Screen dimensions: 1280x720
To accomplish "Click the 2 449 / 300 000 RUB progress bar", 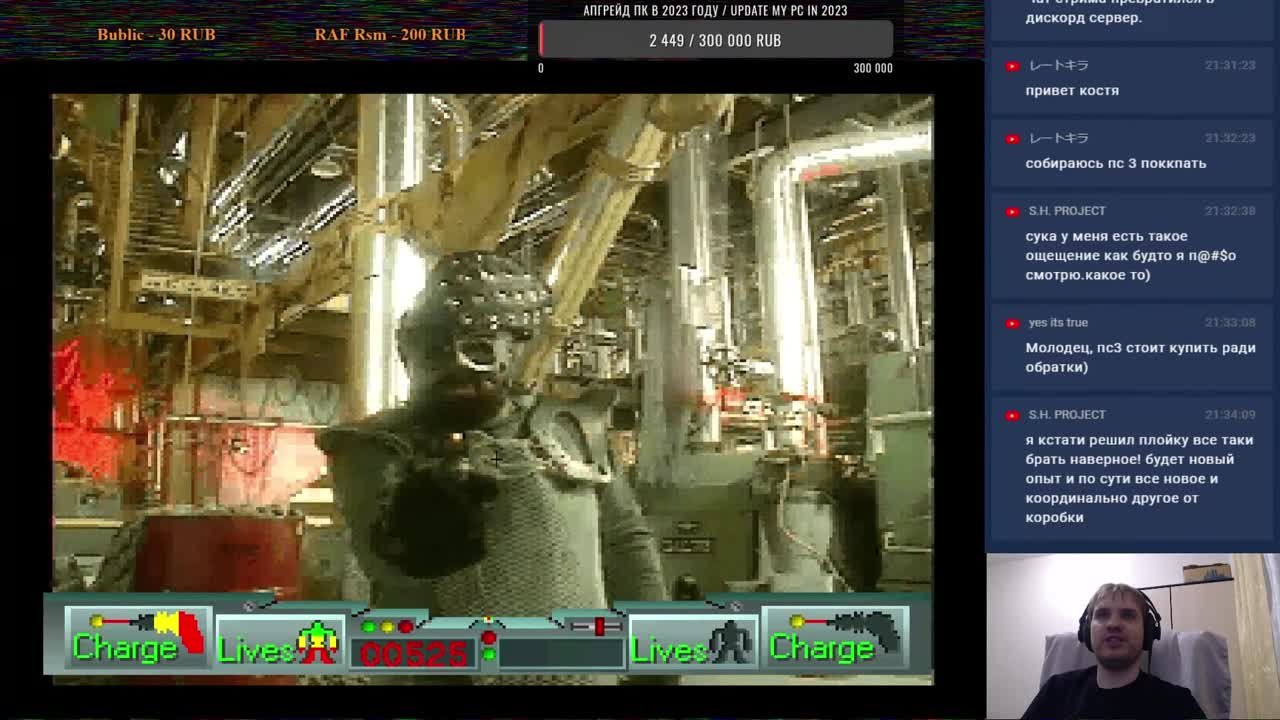I will [x=715, y=40].
